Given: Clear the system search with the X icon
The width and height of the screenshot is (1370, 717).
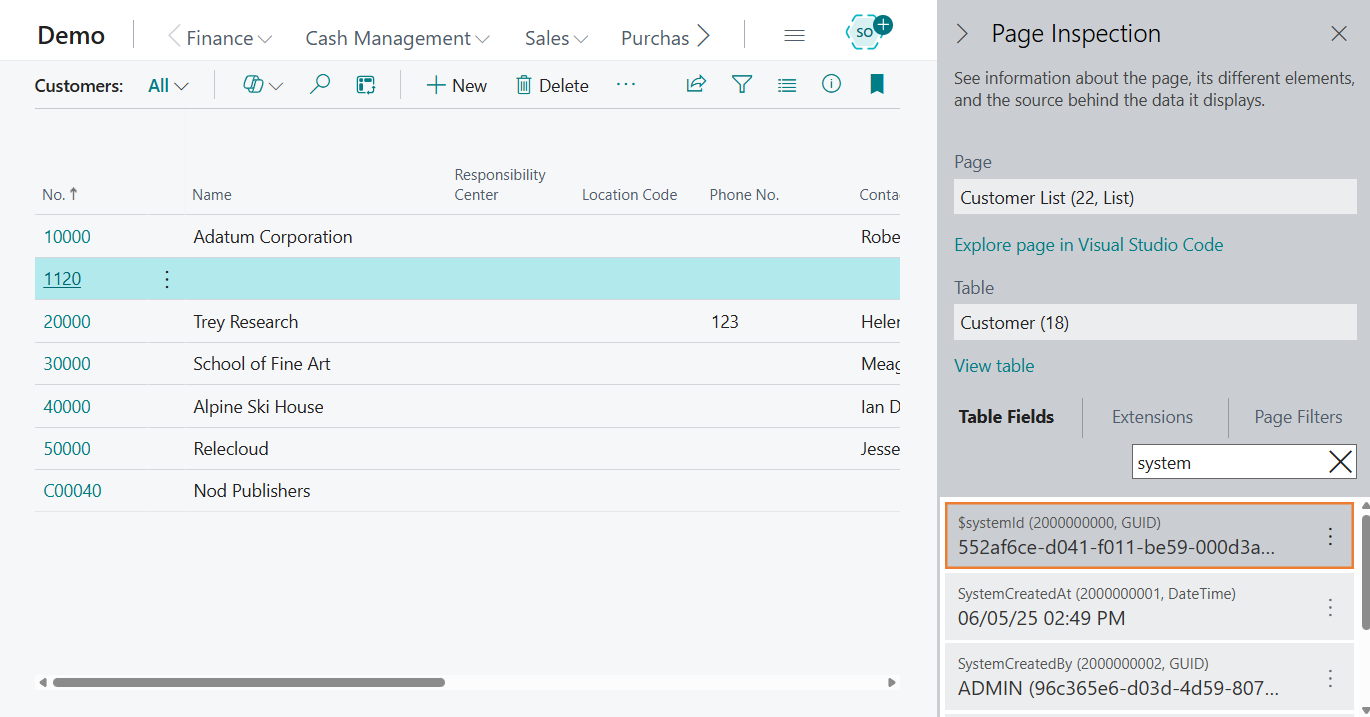Looking at the screenshot, I should coord(1340,462).
